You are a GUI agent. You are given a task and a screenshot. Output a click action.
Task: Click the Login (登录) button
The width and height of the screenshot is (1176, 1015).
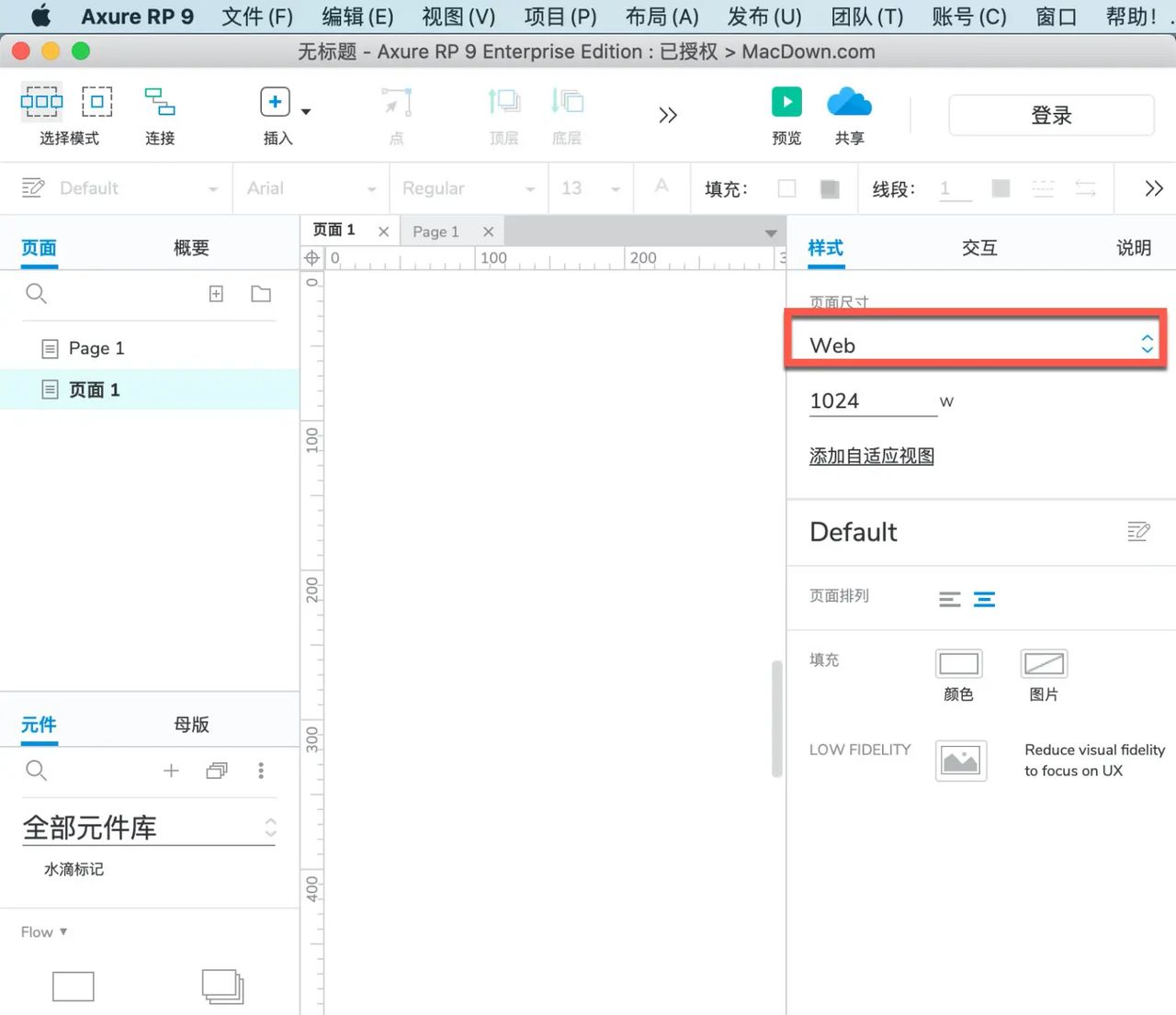click(1051, 115)
